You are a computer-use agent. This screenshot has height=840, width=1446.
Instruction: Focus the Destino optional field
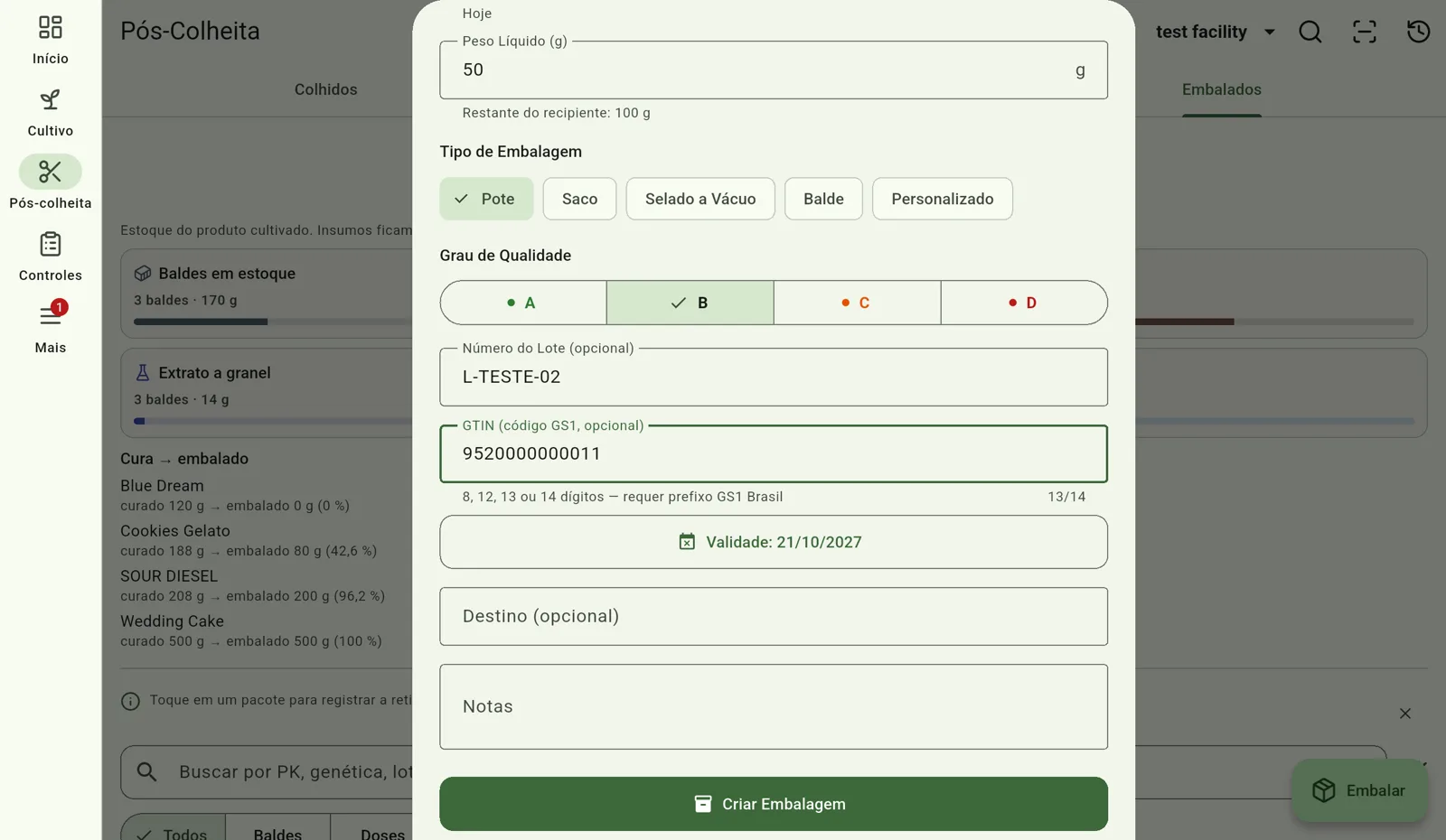pos(774,616)
